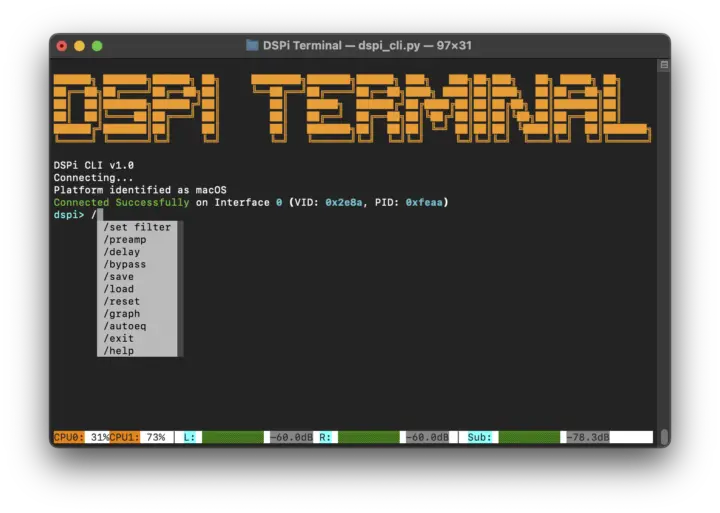Click the Sub: channel label
Image resolution: width=720 pixels, height=513 pixels.
[479, 437]
